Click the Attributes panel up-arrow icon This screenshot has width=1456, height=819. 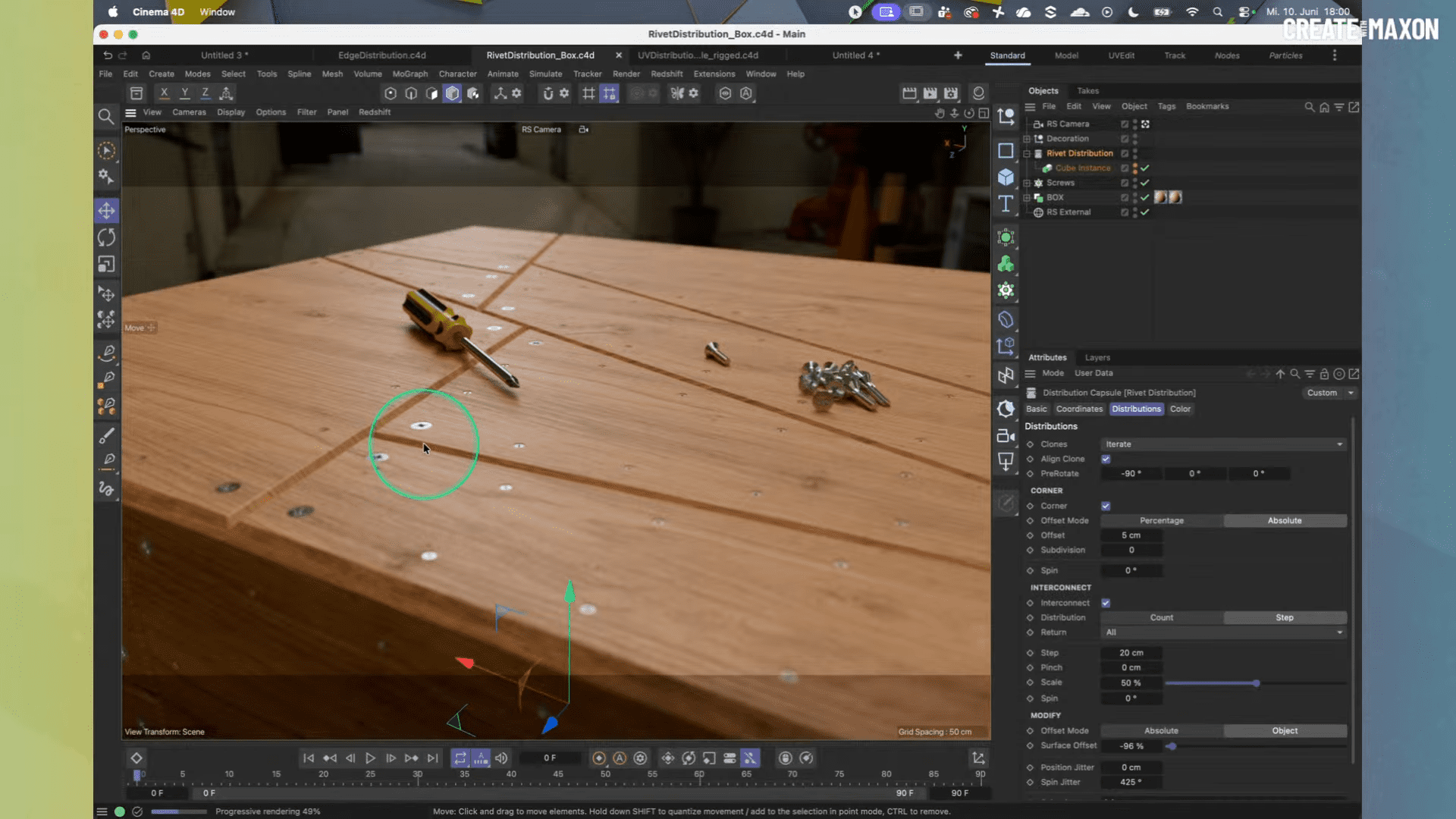[x=1280, y=374]
